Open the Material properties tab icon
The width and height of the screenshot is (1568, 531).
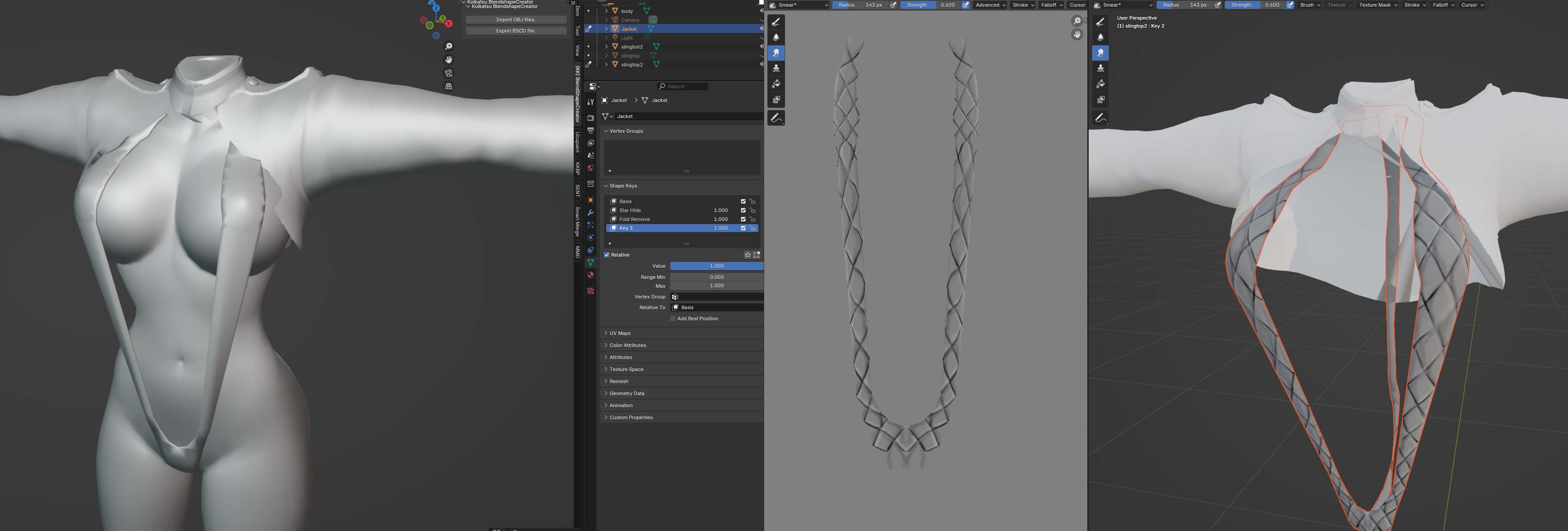[x=591, y=275]
